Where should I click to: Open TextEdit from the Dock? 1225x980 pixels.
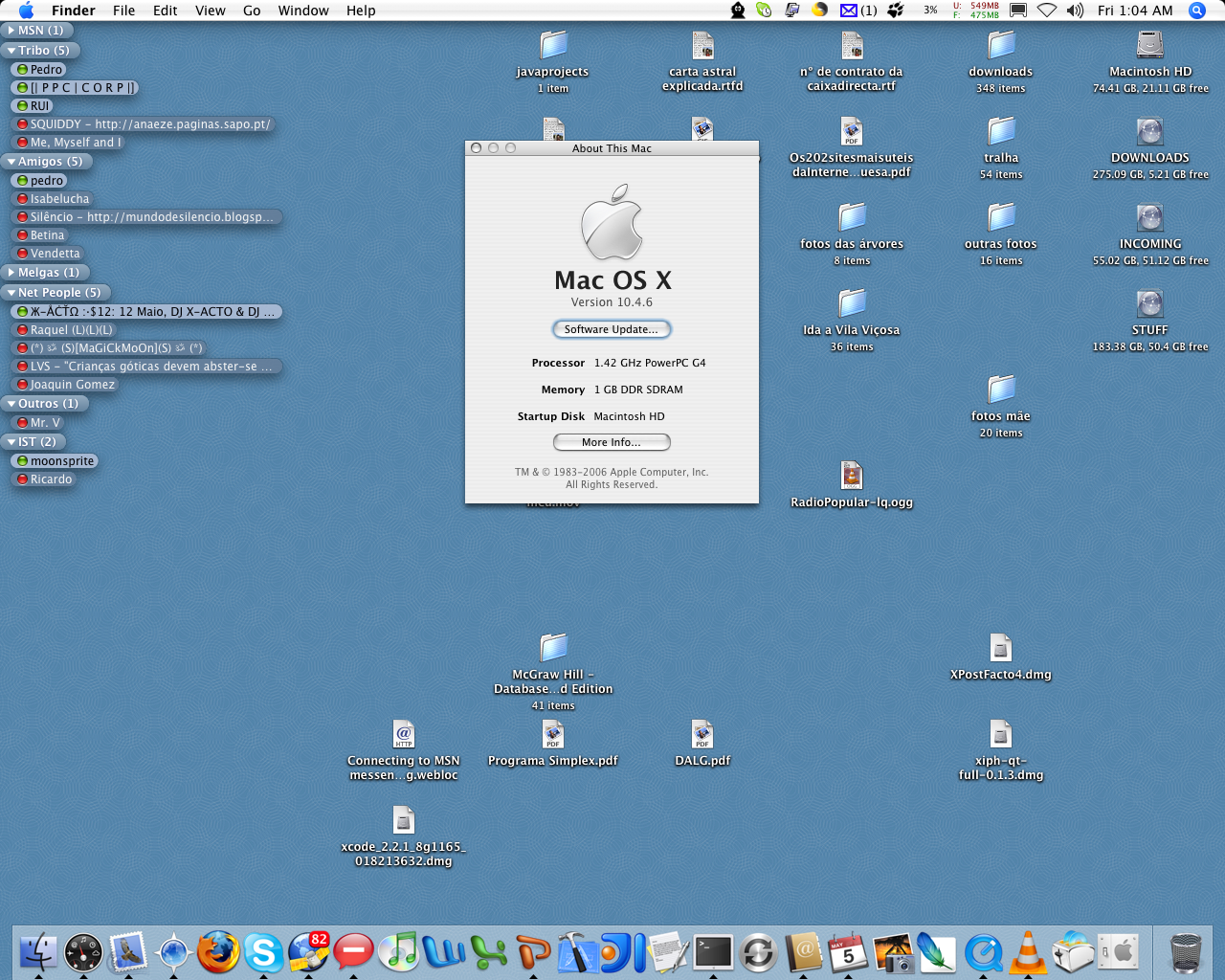(668, 952)
